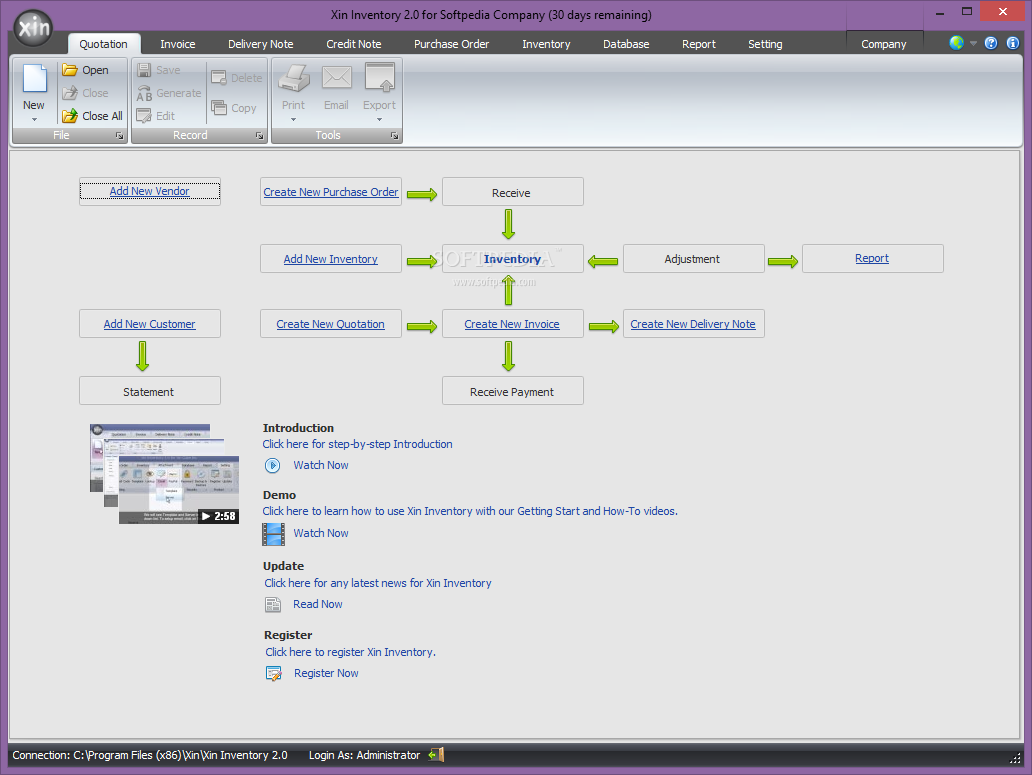Click the Register form icon
The image size is (1032, 775).
tap(273, 674)
